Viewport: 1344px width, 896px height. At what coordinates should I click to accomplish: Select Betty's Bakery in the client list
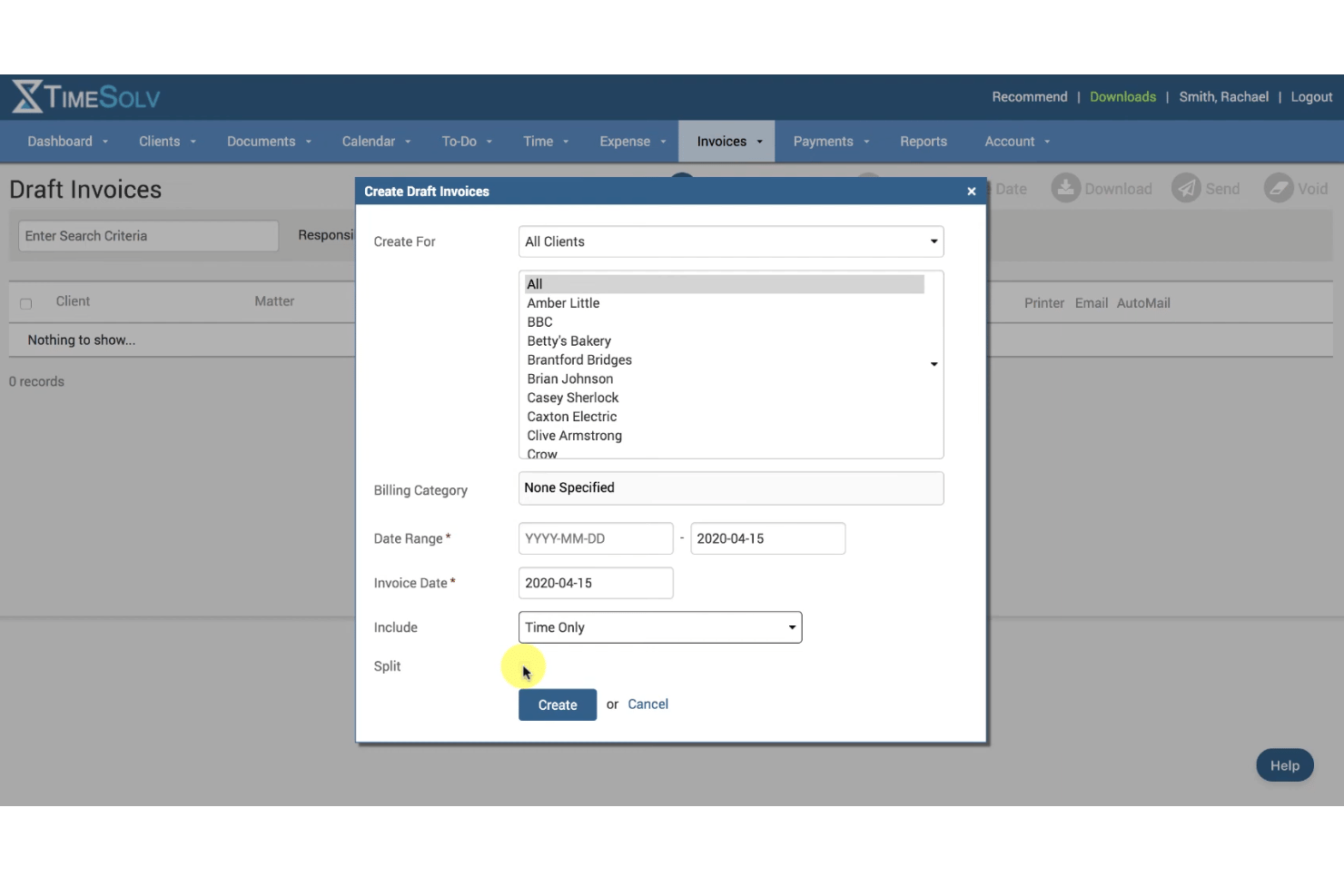725,341
